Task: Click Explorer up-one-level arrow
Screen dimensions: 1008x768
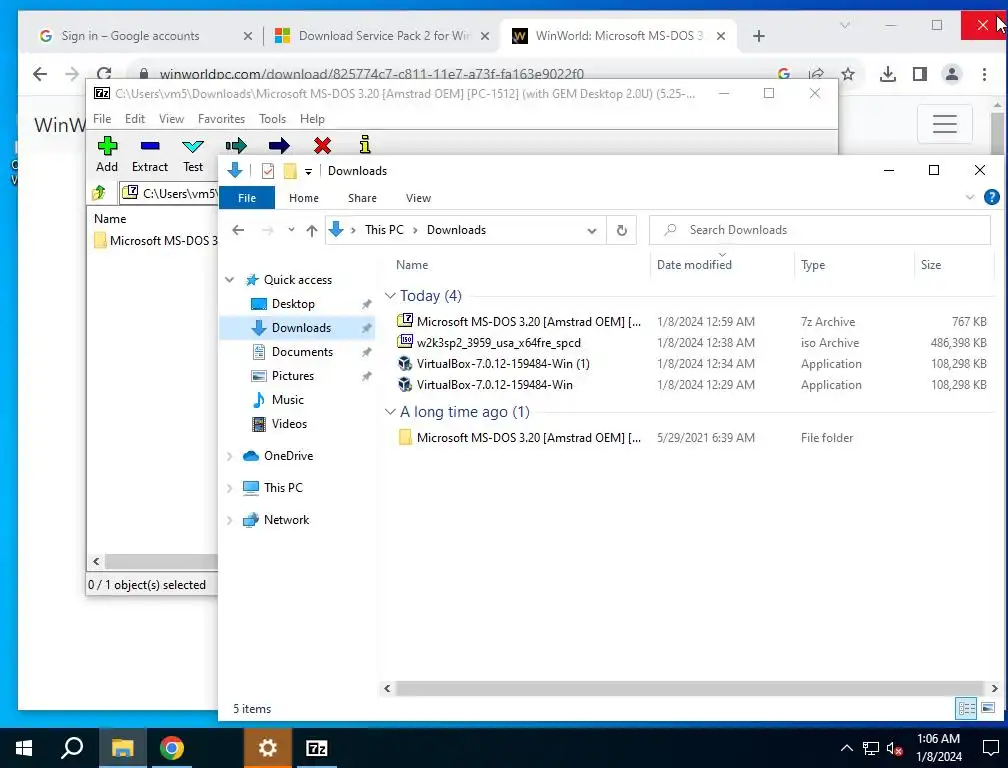Action: click(312, 230)
